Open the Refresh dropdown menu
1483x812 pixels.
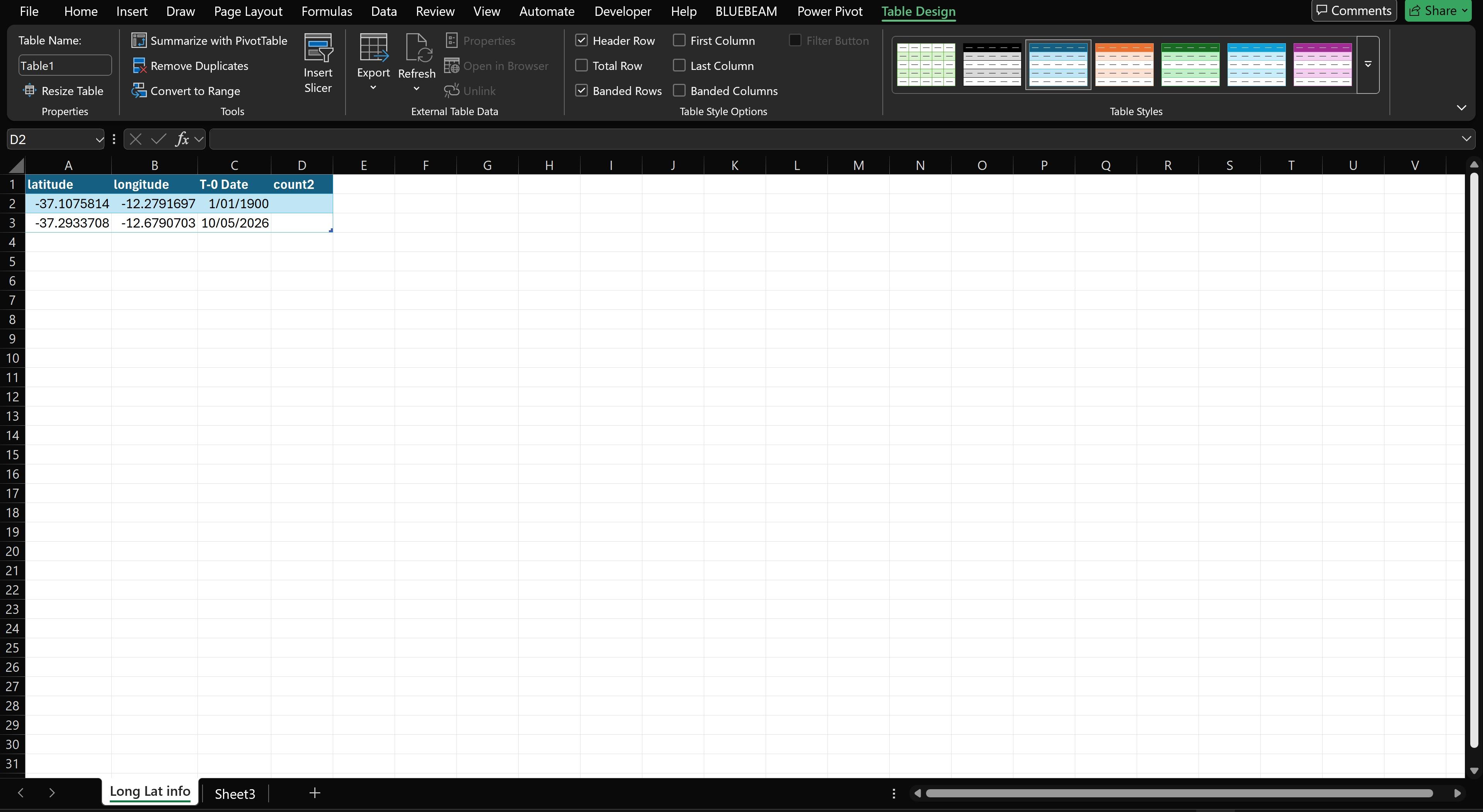416,88
